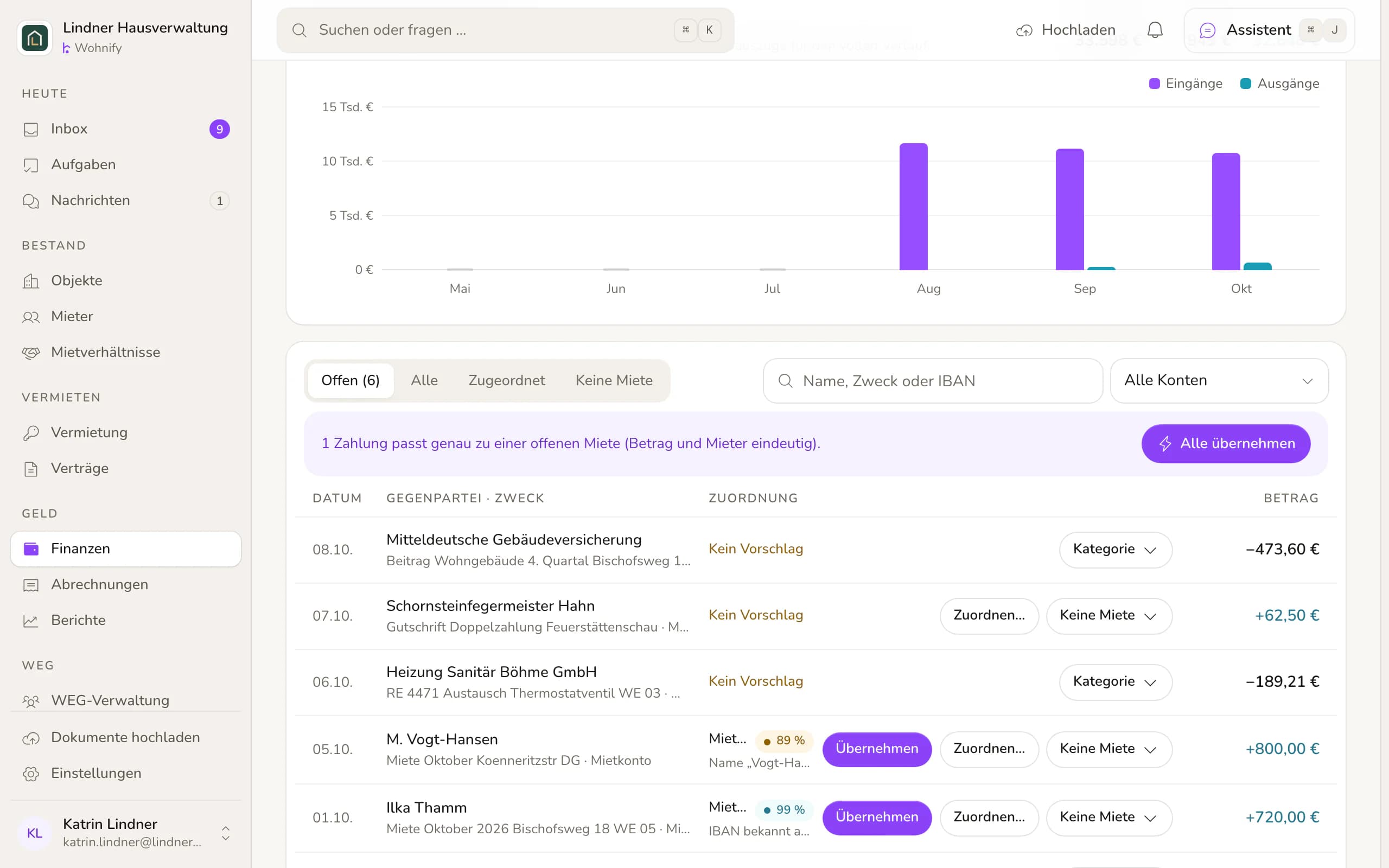Open Kategorie dropdown for Mitteldeutsche Gebäudeversicherung

click(x=1115, y=550)
